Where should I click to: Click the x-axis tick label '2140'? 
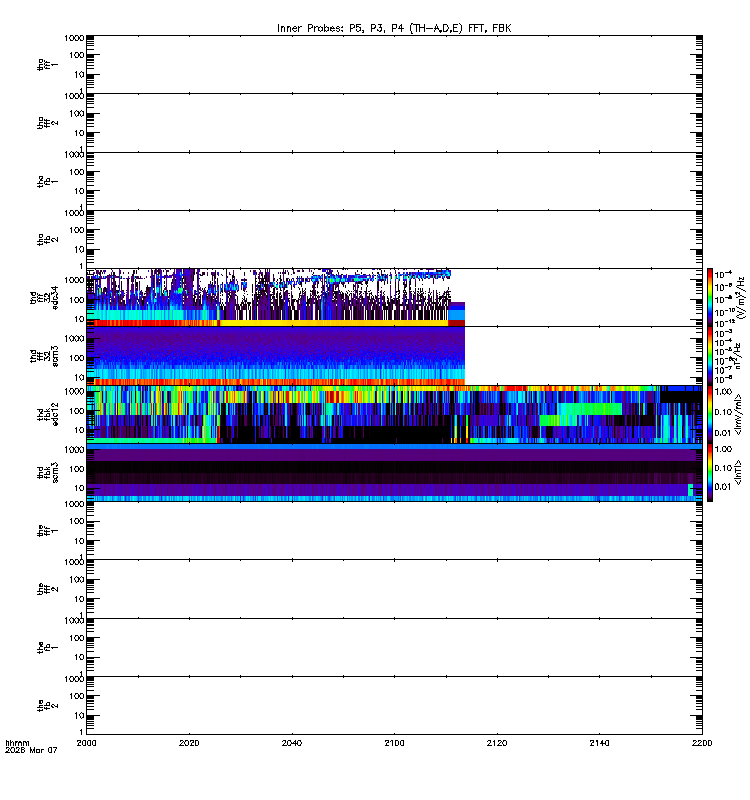(599, 743)
